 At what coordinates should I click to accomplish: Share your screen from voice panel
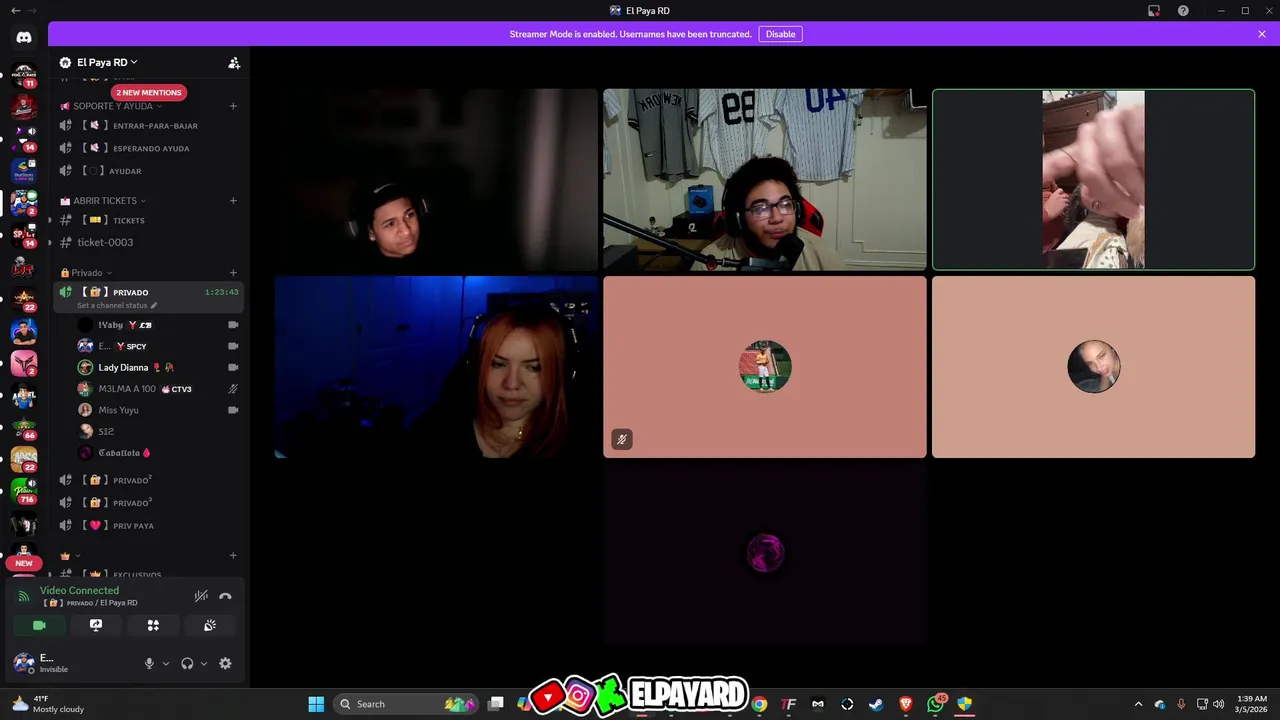[96, 625]
